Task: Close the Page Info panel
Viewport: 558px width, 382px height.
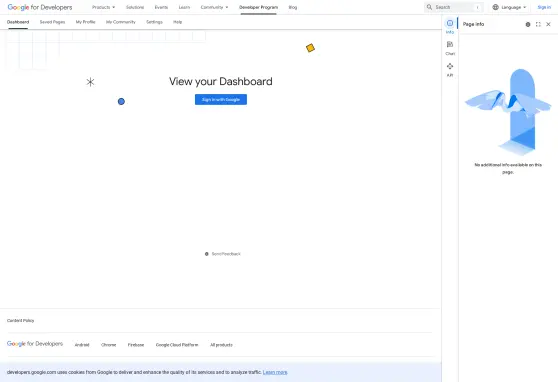Action: [548, 24]
